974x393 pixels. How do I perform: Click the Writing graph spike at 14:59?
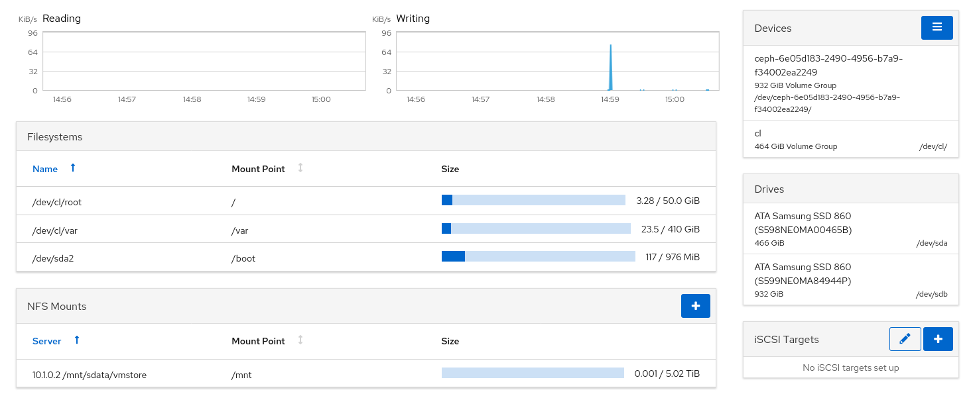tap(611, 67)
